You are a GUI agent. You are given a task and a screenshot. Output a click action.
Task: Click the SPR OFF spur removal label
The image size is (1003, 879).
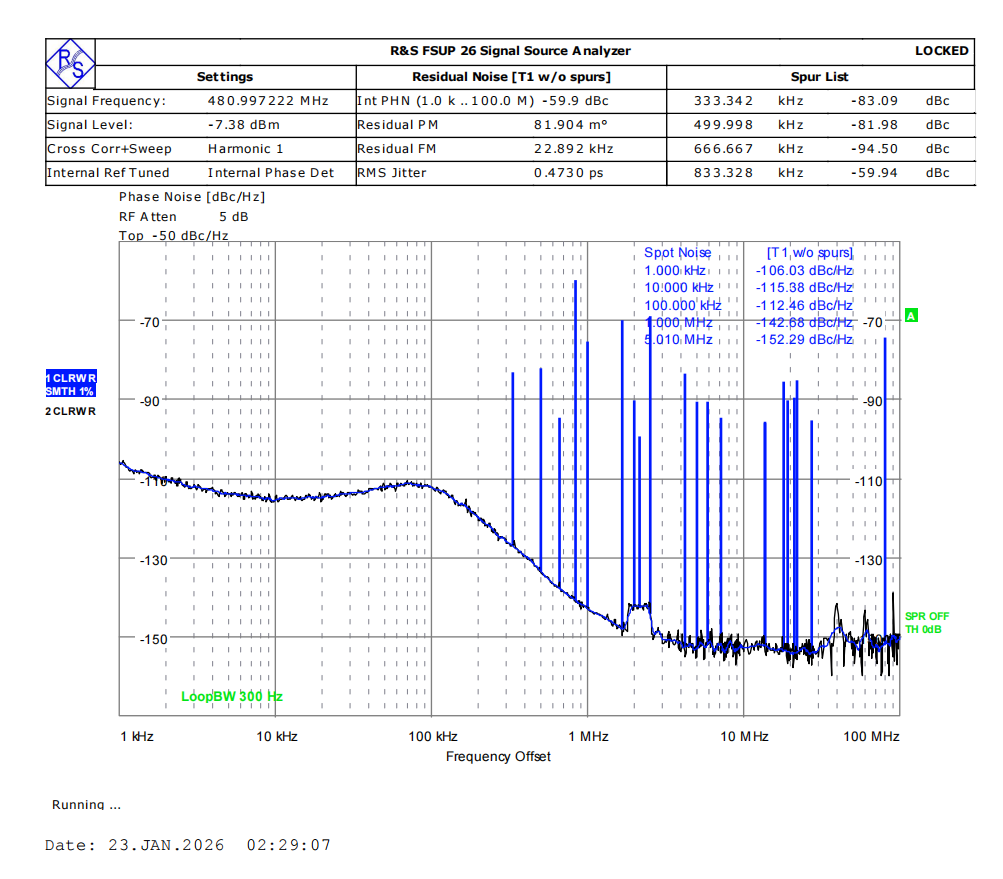point(927,616)
